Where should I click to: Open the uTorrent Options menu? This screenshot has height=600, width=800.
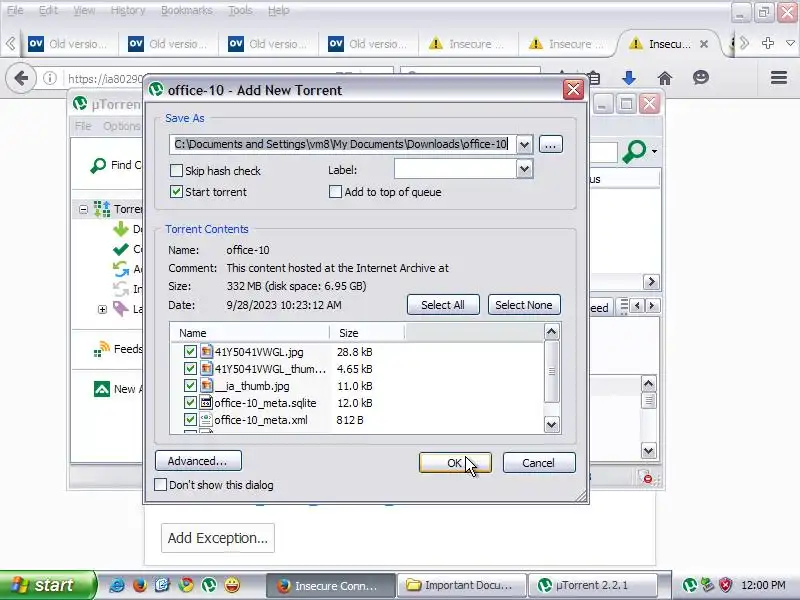pyautogui.click(x=121, y=126)
